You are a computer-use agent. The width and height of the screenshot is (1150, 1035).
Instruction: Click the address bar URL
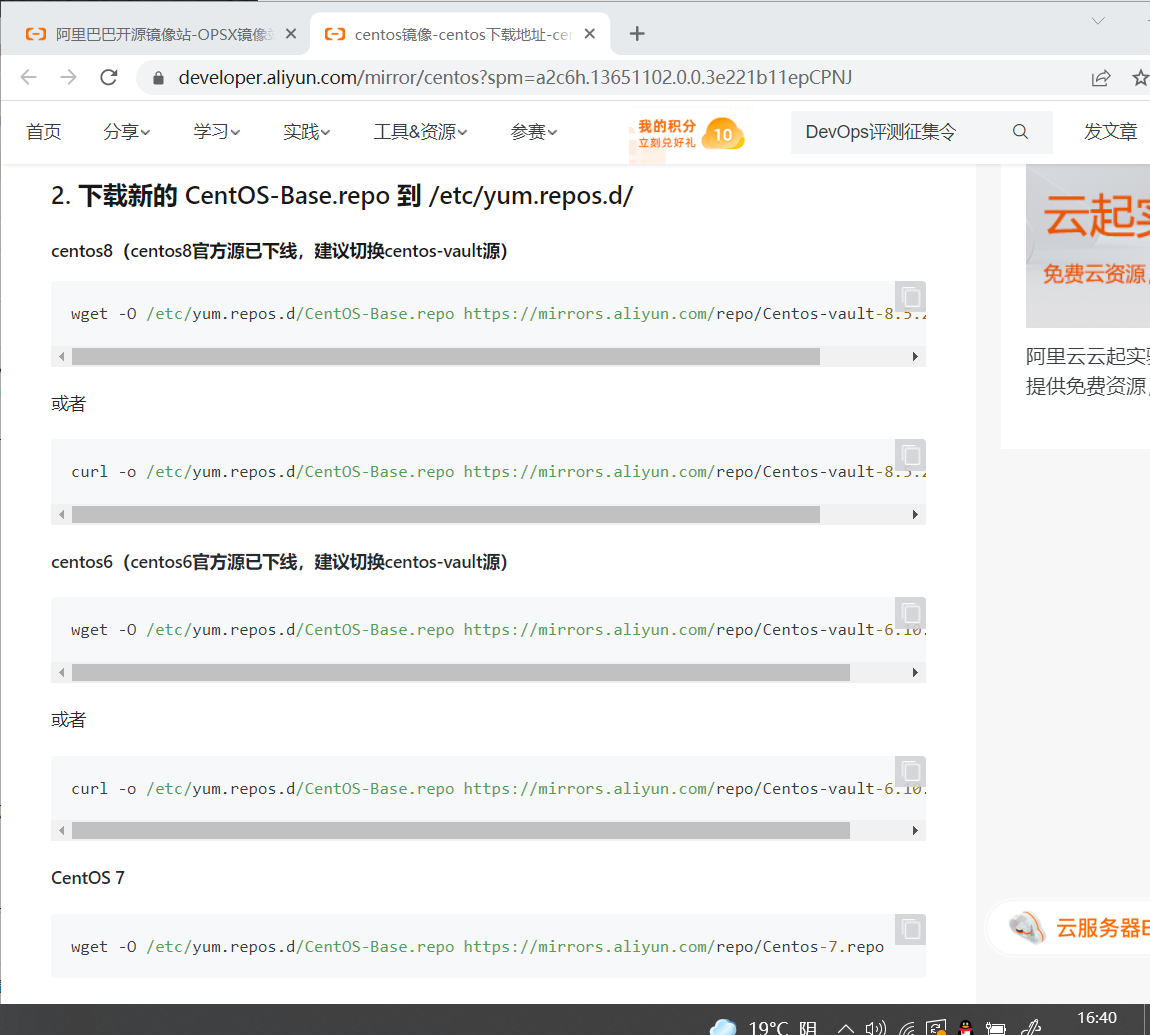515,78
